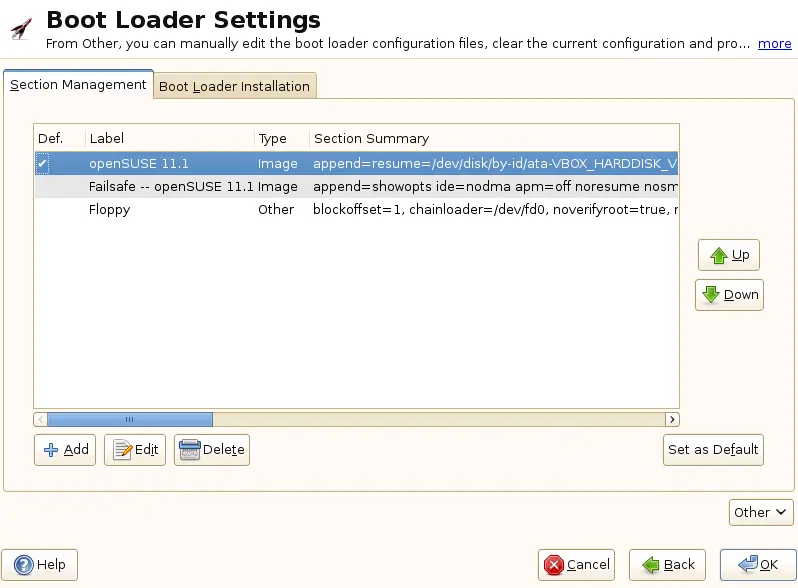Open the Other dropdown menu

(x=761, y=512)
